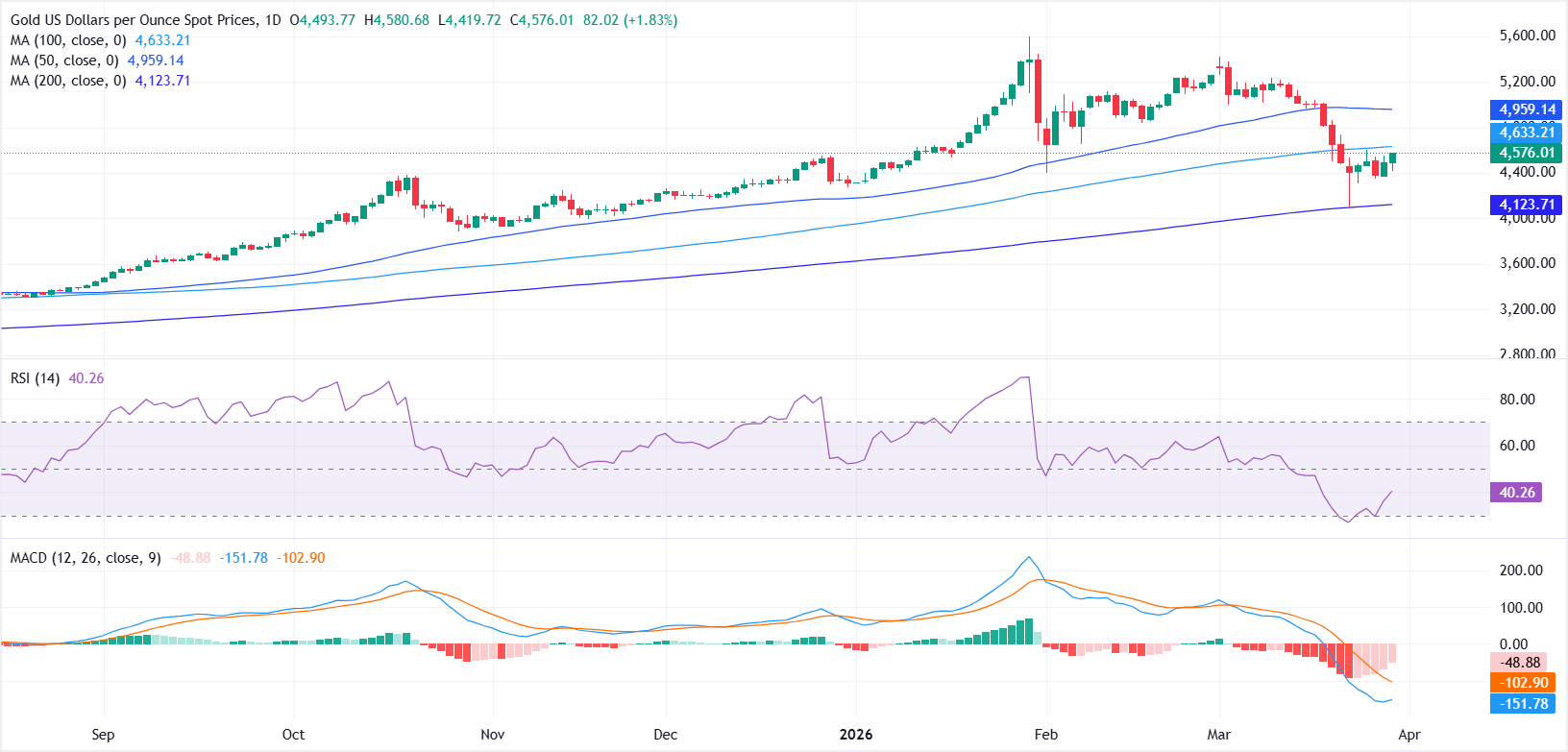Click the green 4,576.01 current price tag
Viewport: 1568px width, 752px height.
coord(1527,153)
